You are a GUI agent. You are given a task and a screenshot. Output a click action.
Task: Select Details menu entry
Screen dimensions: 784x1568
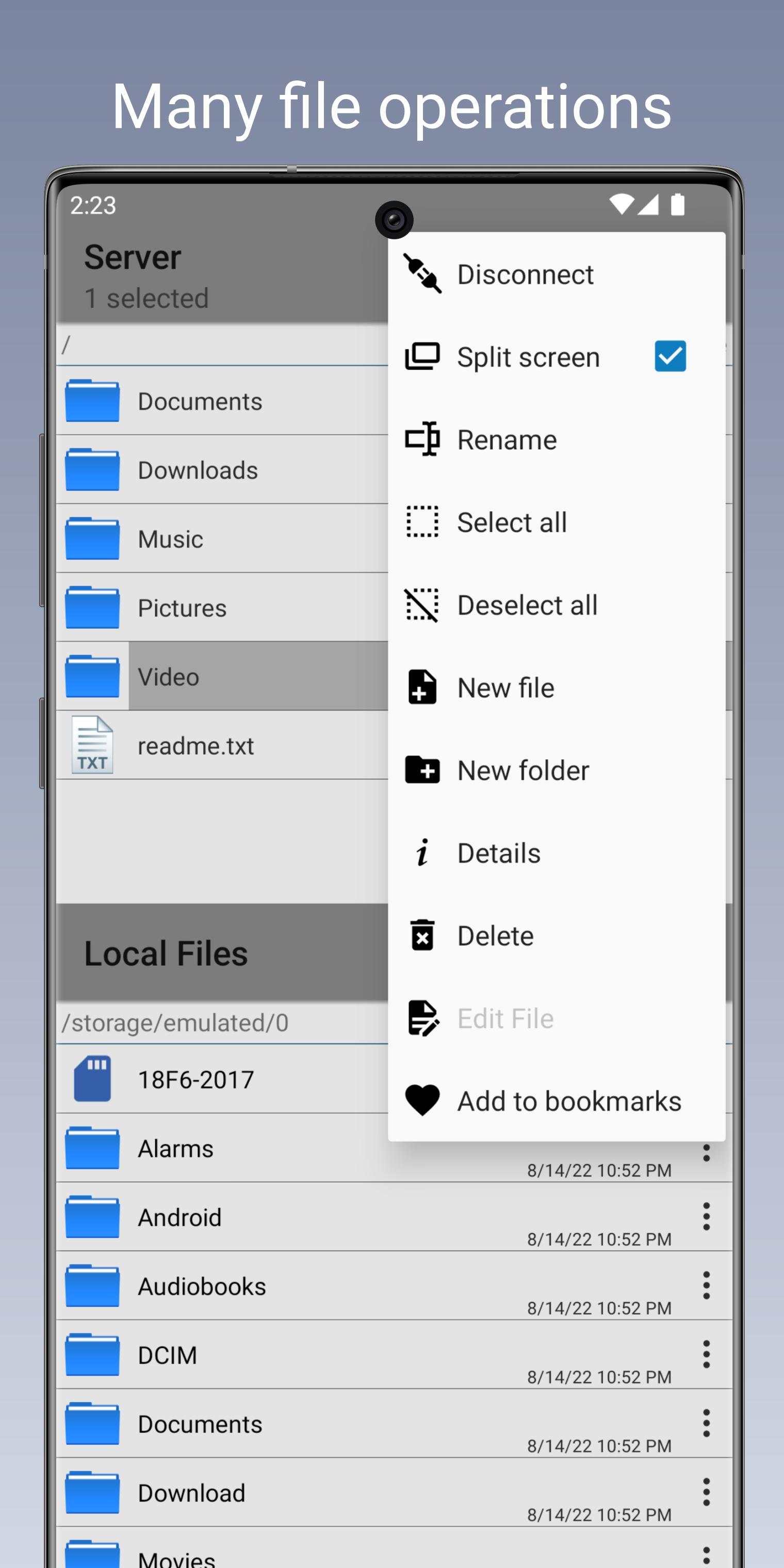pos(557,853)
